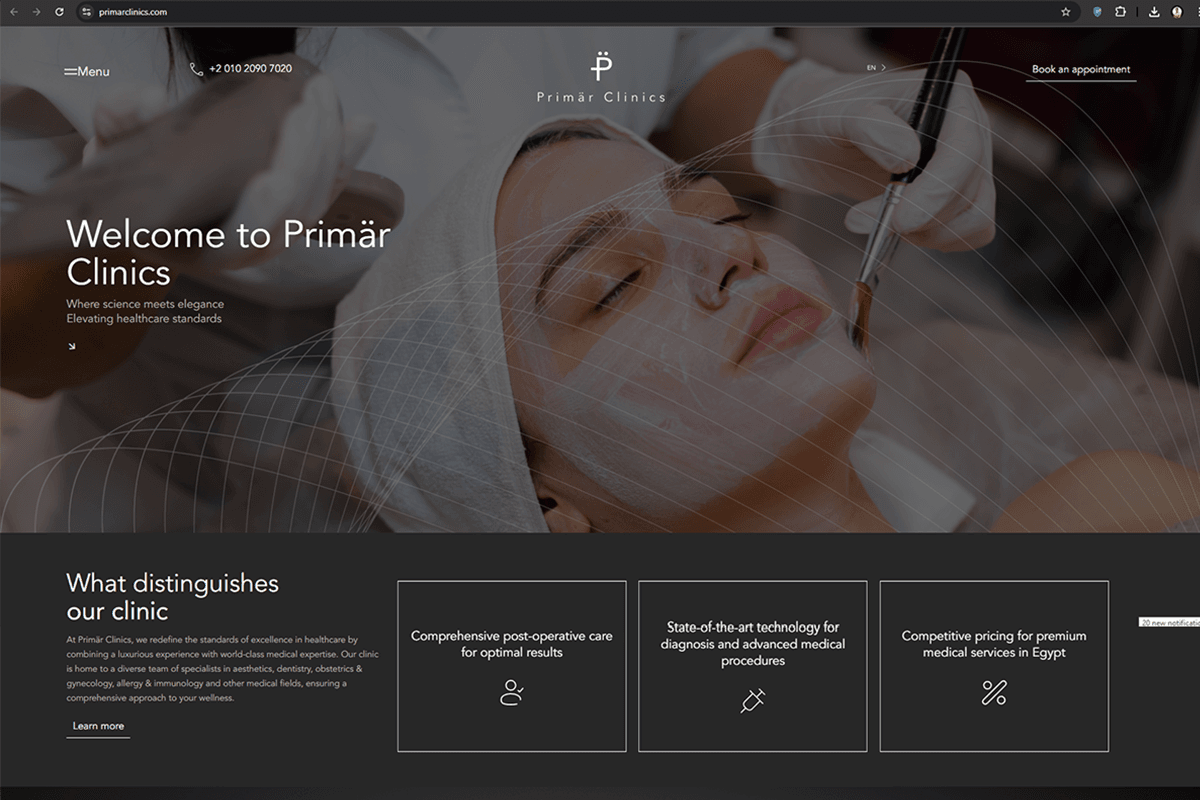Click the small arrow under hero text

pos(71,346)
